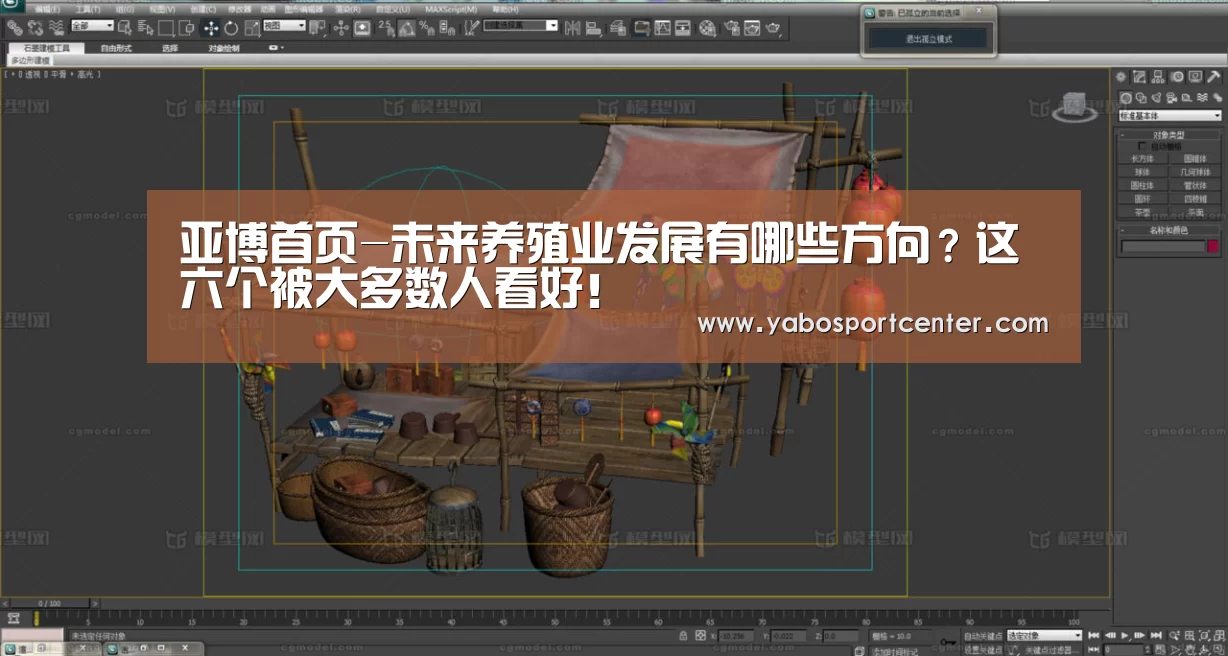Viewport: 1228px width, 656px height.
Task: Switch to the Display command panel tab
Action: click(1194, 77)
